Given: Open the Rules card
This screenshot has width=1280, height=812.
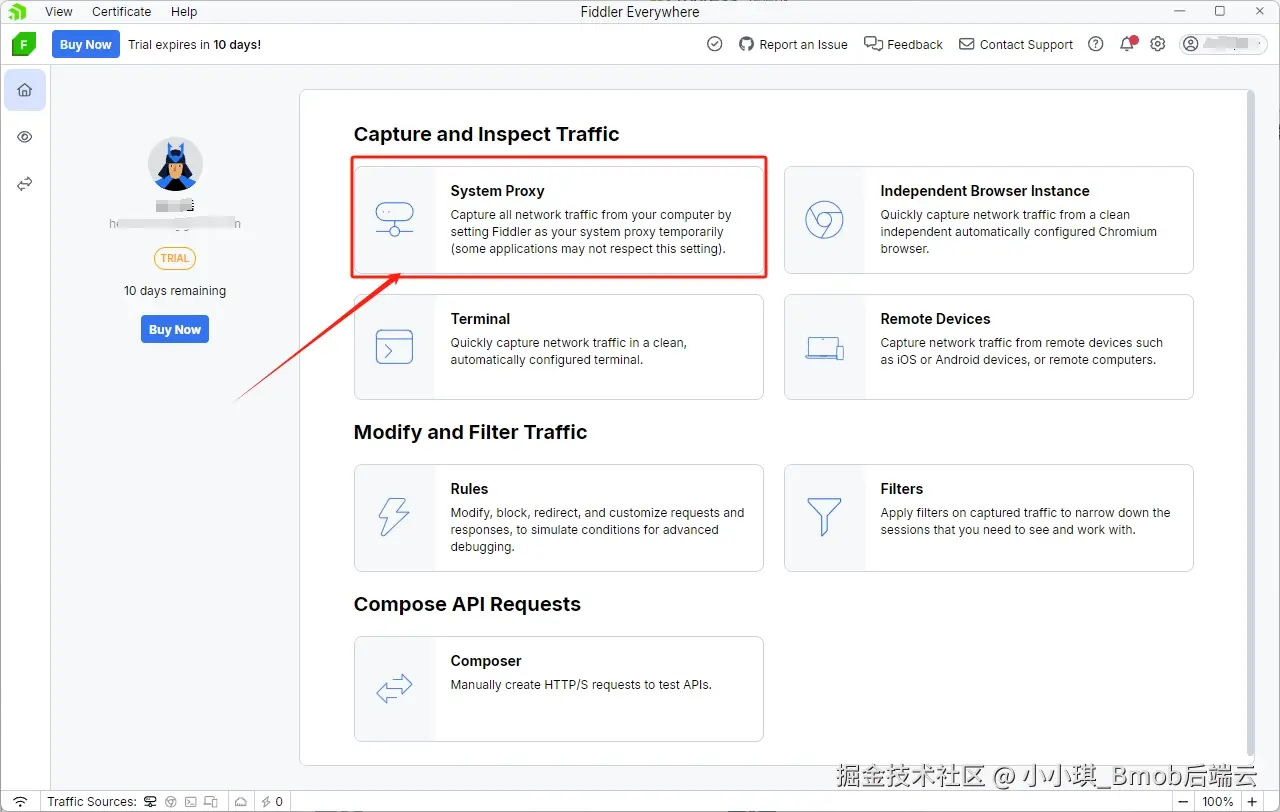Looking at the screenshot, I should [x=559, y=518].
